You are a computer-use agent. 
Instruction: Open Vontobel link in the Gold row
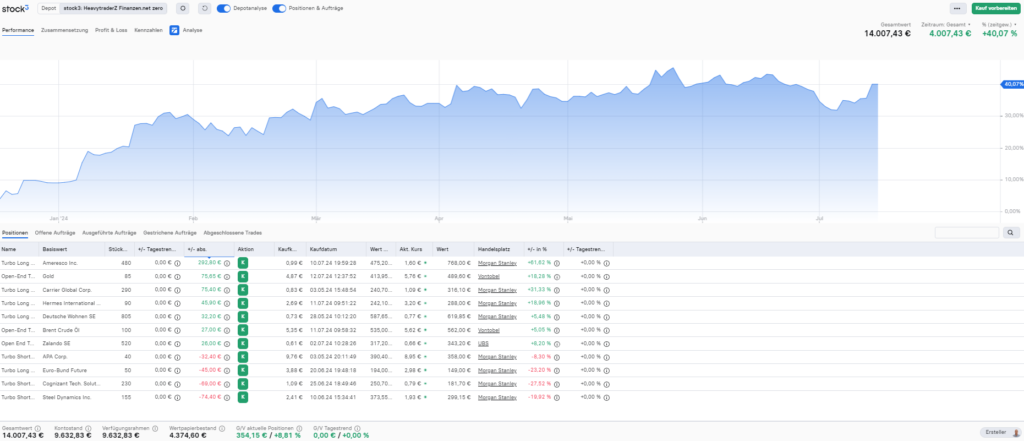[488, 276]
